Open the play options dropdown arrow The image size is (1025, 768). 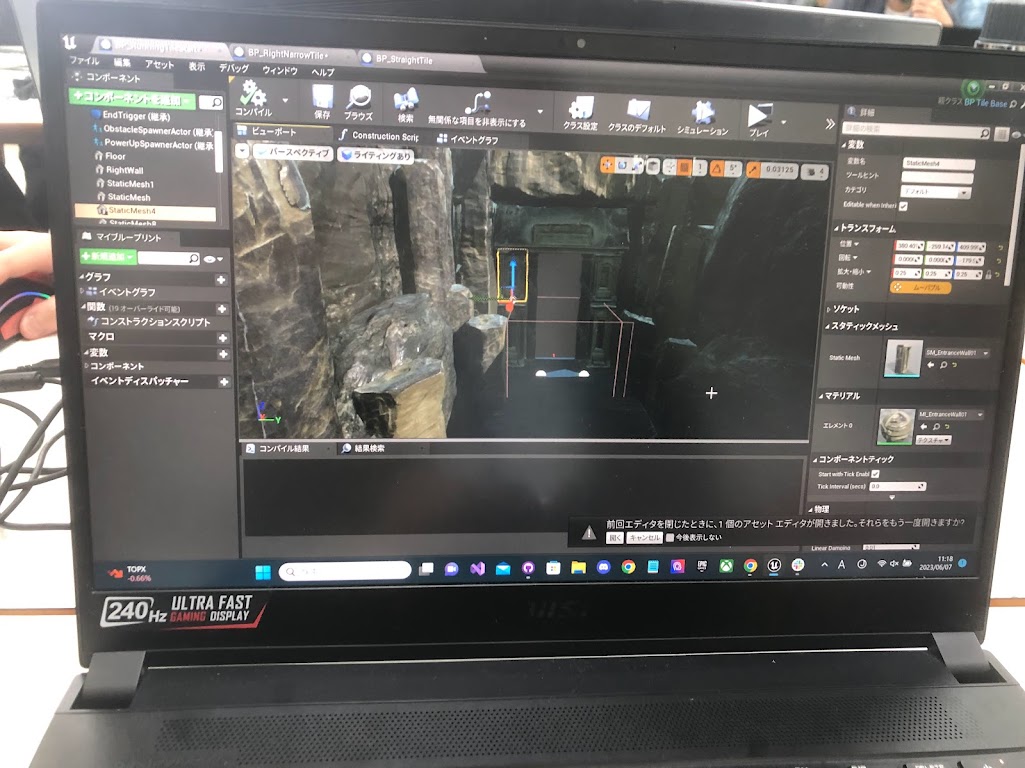coord(784,122)
